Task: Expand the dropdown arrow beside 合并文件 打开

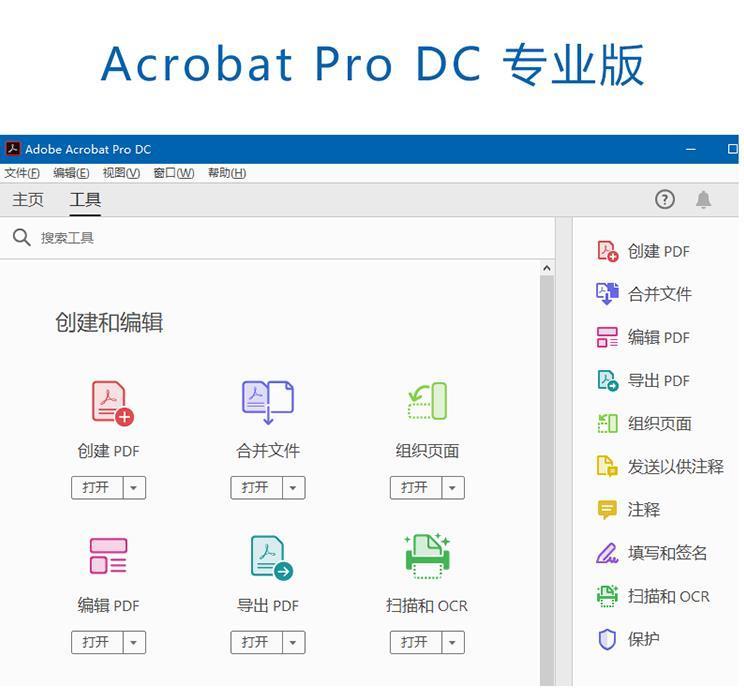Action: [x=293, y=488]
